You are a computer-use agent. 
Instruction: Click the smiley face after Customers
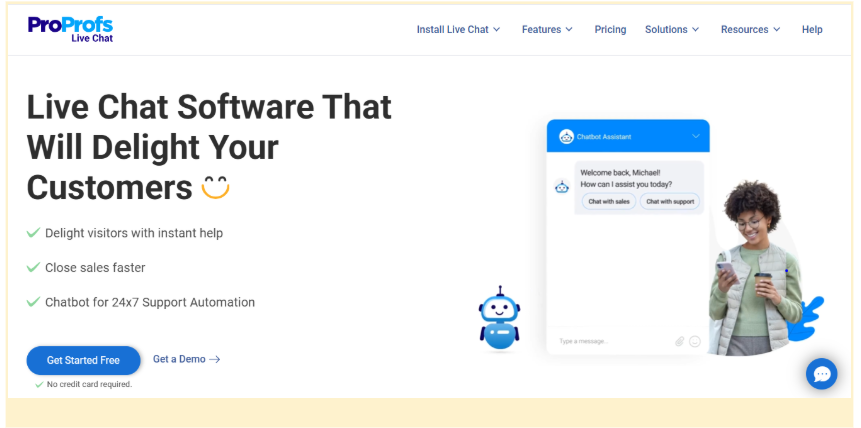[x=215, y=187]
